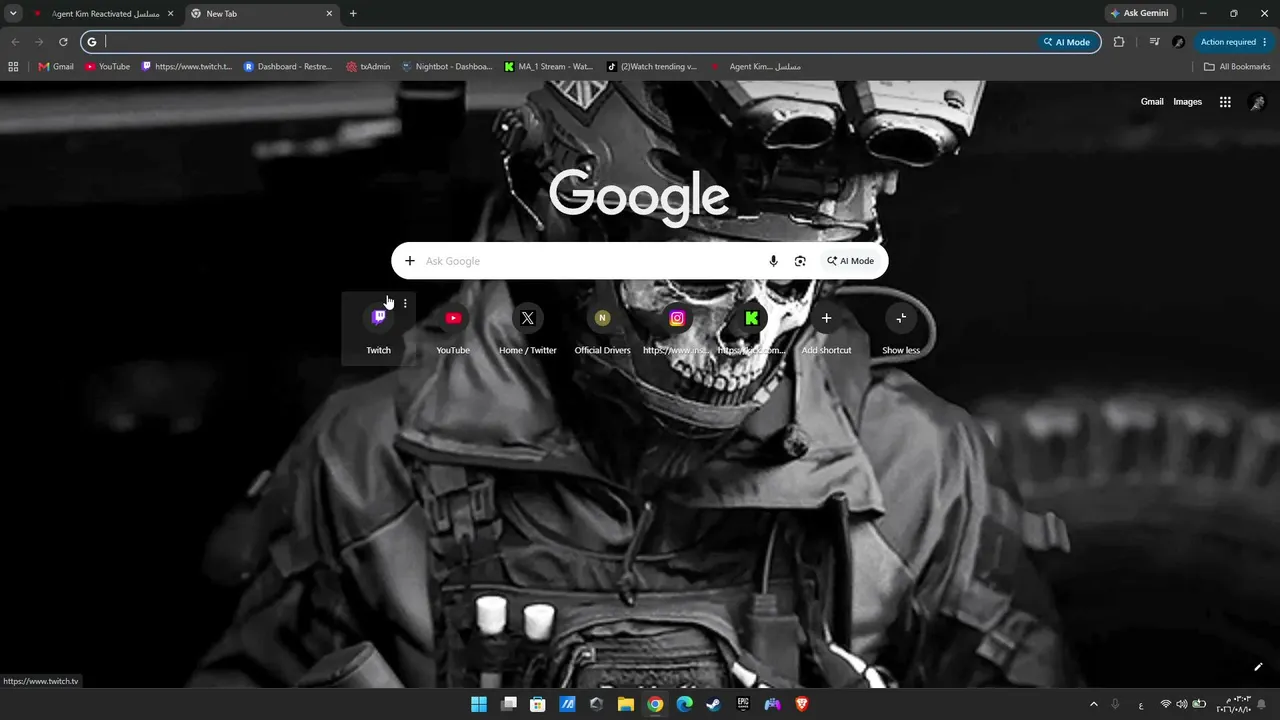The image size is (1280, 720).
Task: Launch Microsoft Store from the taskbar
Action: click(x=537, y=704)
